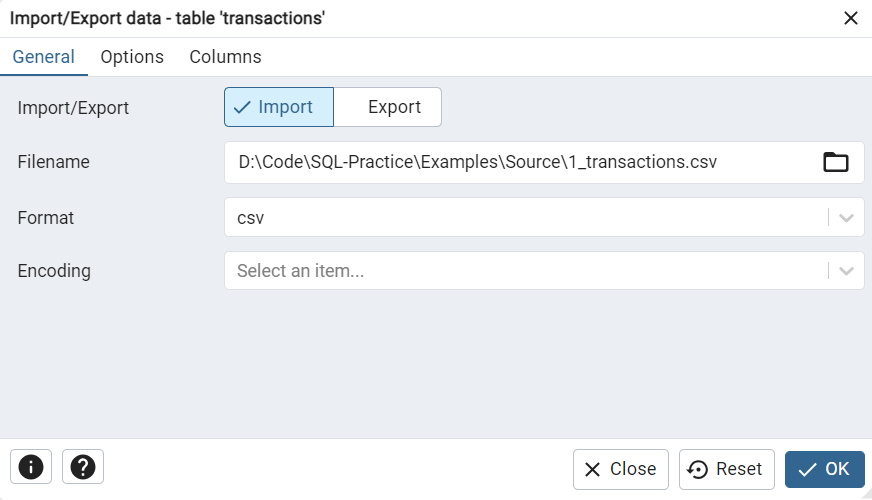Close the Import/Export dialog with X
Screen dimensions: 872x500
pyautogui.click(x=851, y=18)
